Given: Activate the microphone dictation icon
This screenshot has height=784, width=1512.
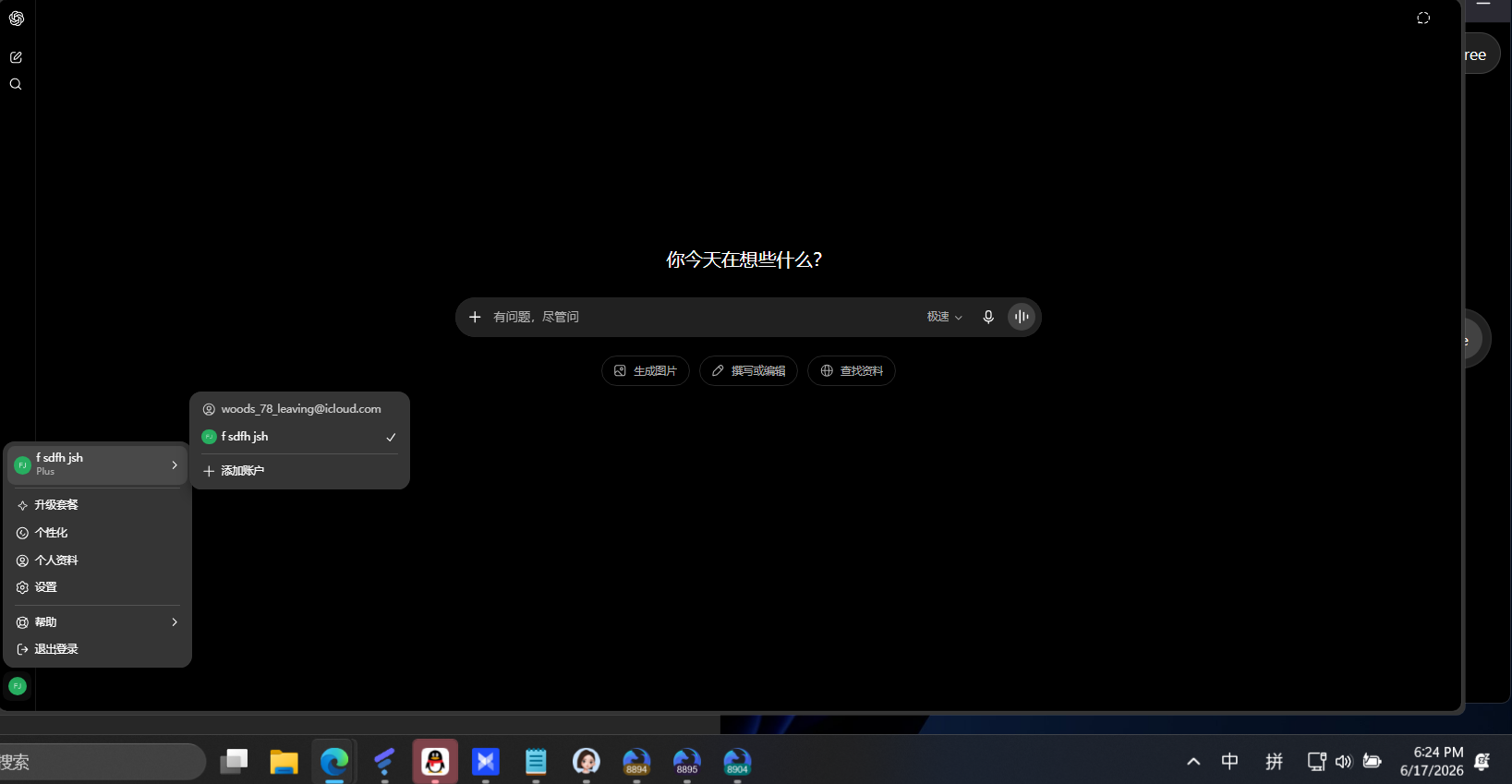Looking at the screenshot, I should tap(988, 317).
